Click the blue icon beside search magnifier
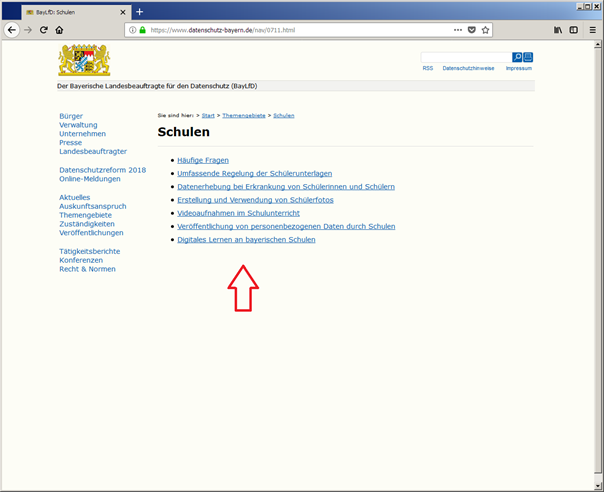This screenshot has width=604, height=492. click(528, 57)
